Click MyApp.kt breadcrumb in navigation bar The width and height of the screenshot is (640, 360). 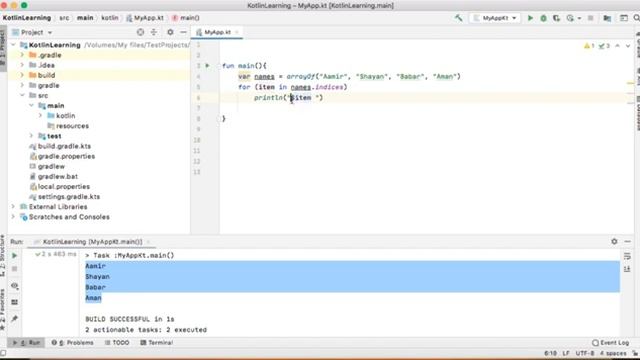click(145, 18)
